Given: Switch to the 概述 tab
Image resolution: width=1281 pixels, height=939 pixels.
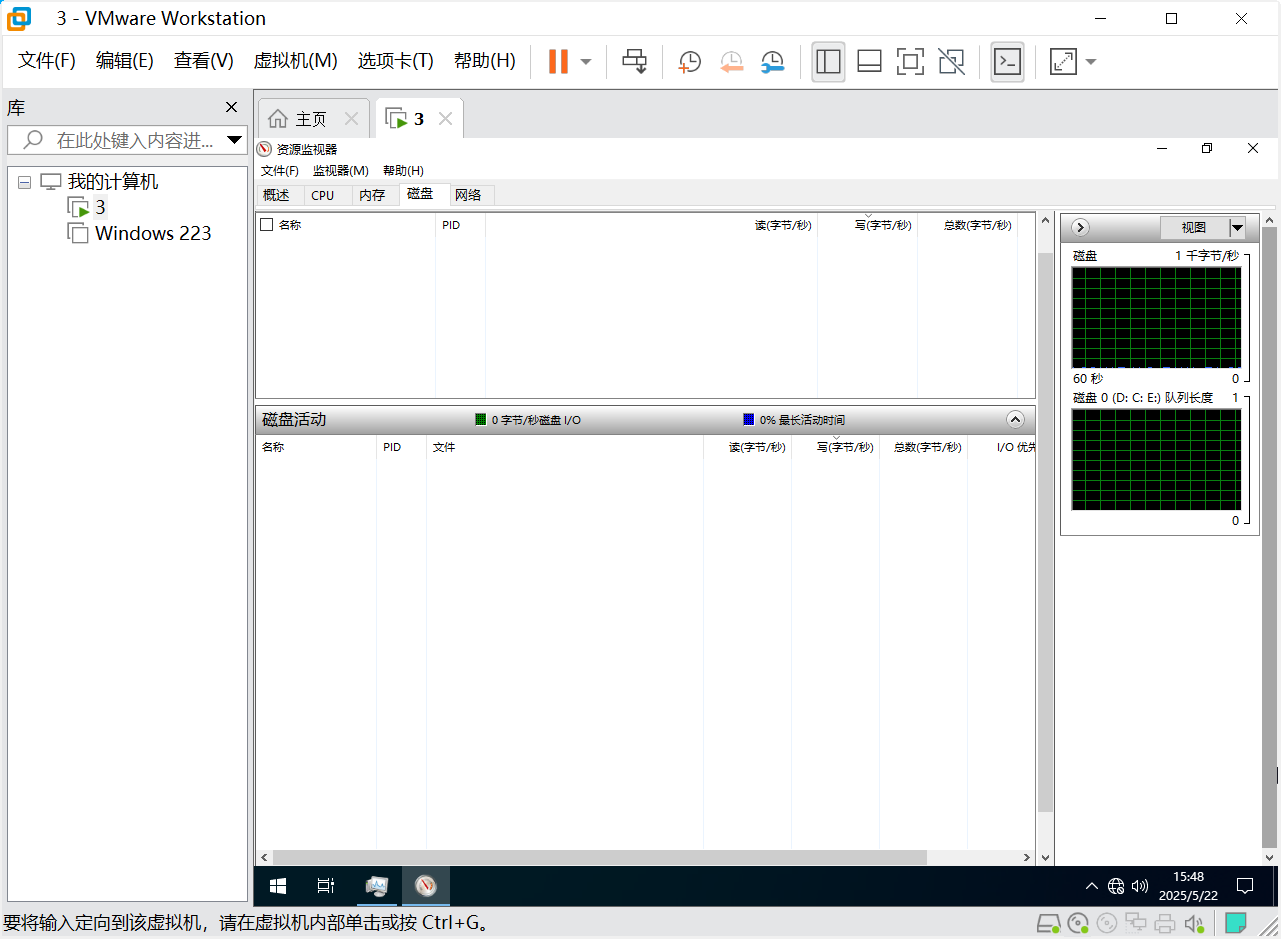Looking at the screenshot, I should [276, 195].
